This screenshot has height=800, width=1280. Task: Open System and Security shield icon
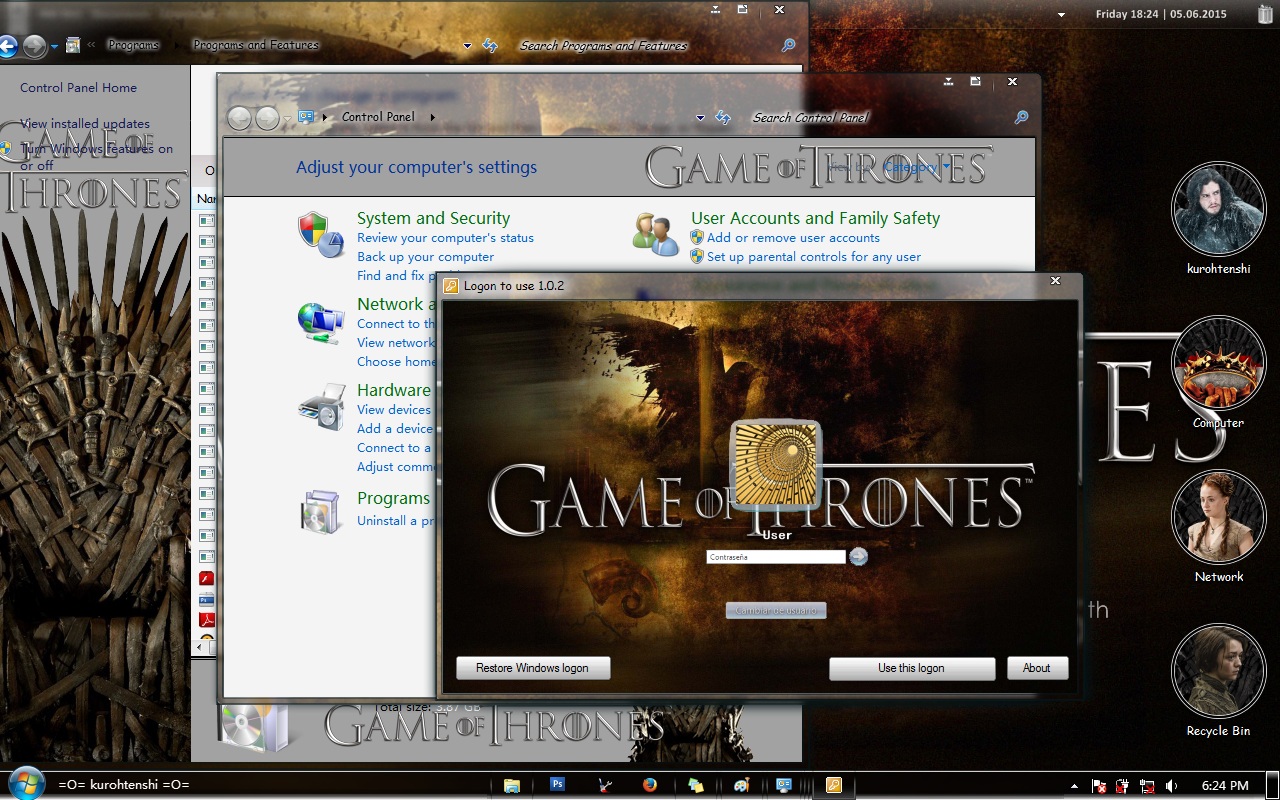(x=321, y=235)
